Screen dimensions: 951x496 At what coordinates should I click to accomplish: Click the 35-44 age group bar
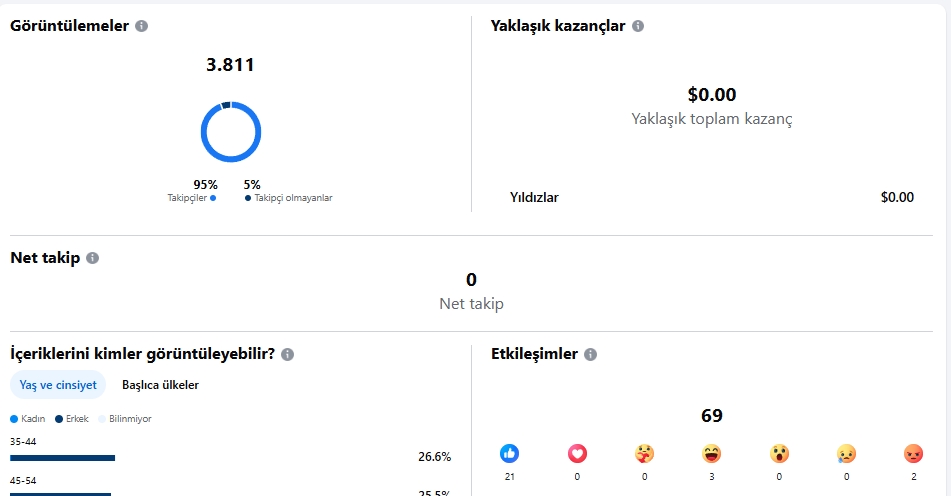(62, 458)
